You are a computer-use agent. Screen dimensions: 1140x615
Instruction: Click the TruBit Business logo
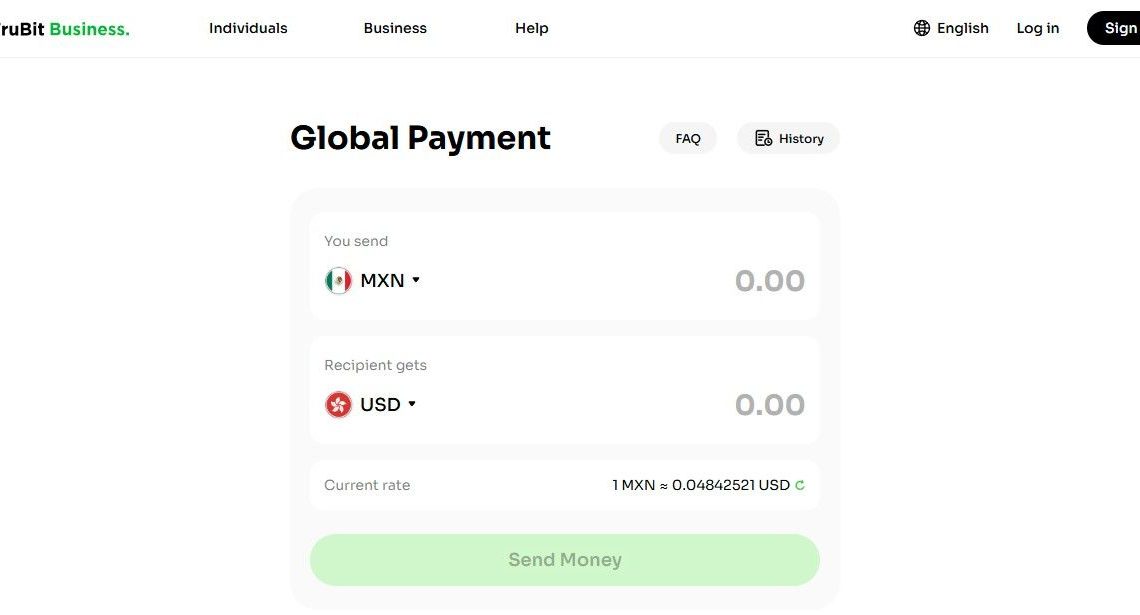[64, 29]
